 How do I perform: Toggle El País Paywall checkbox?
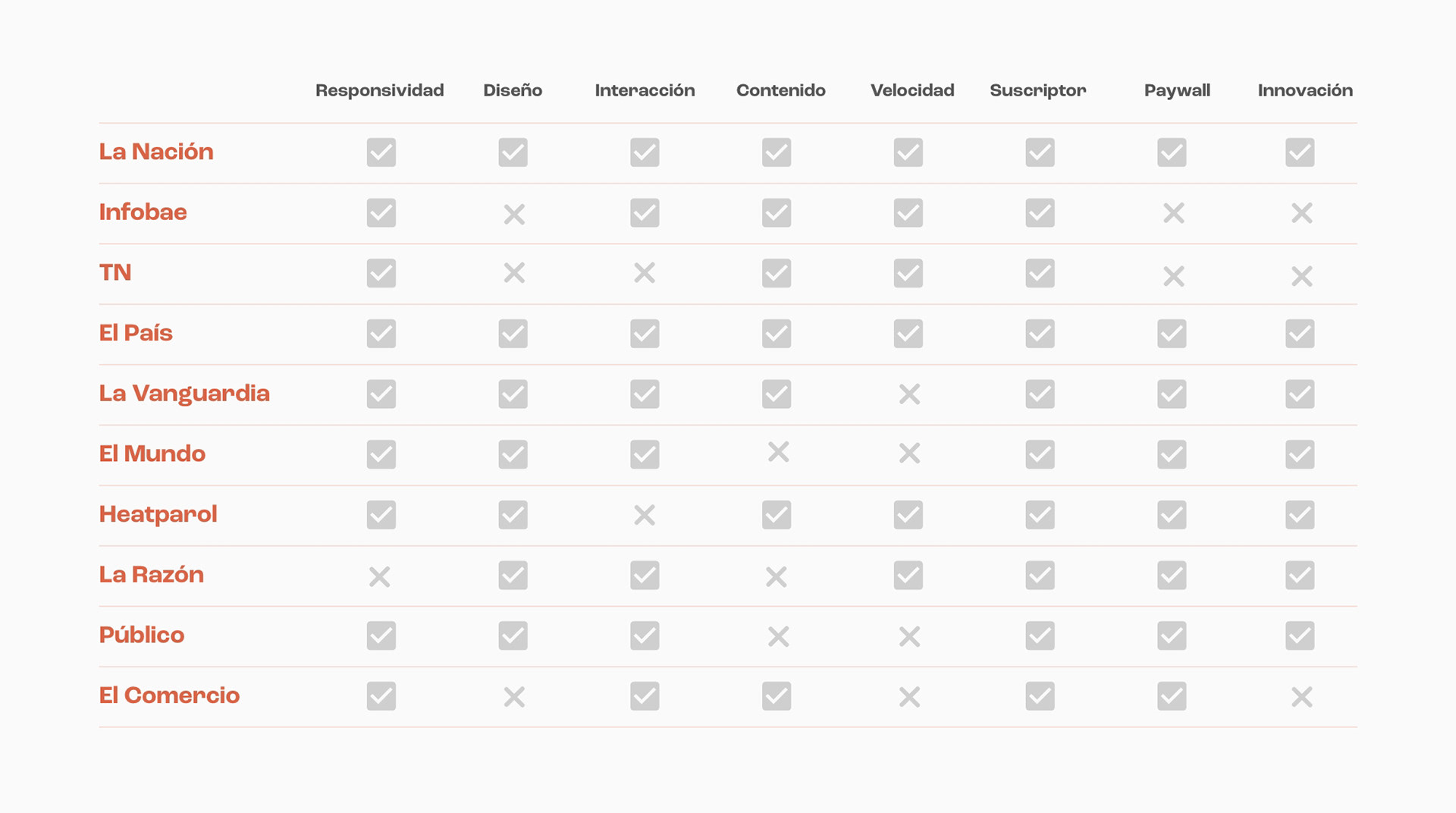[x=1172, y=334]
